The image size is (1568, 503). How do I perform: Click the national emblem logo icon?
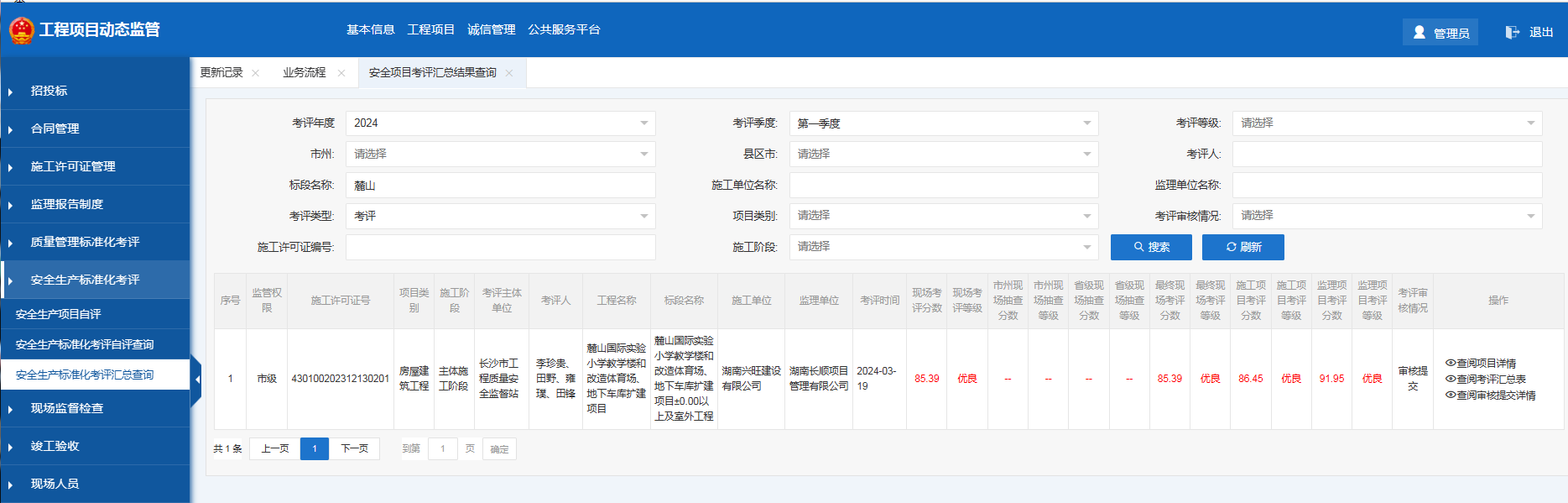click(x=21, y=30)
